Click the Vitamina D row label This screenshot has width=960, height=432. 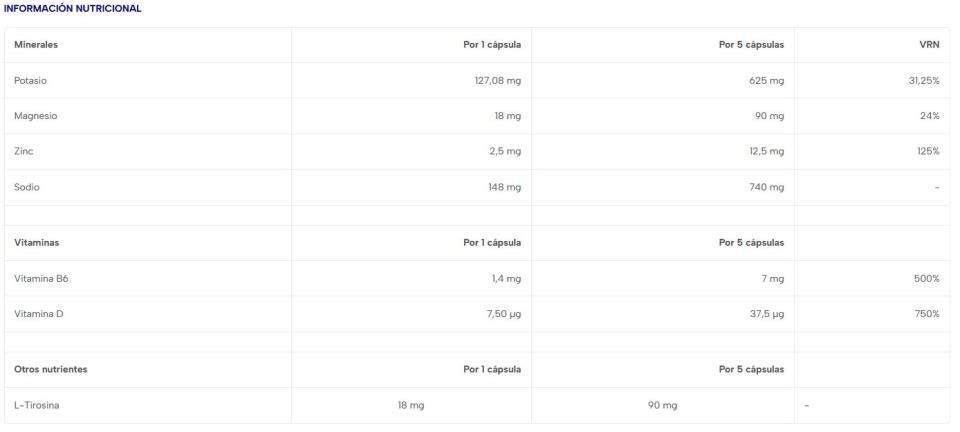(x=39, y=314)
